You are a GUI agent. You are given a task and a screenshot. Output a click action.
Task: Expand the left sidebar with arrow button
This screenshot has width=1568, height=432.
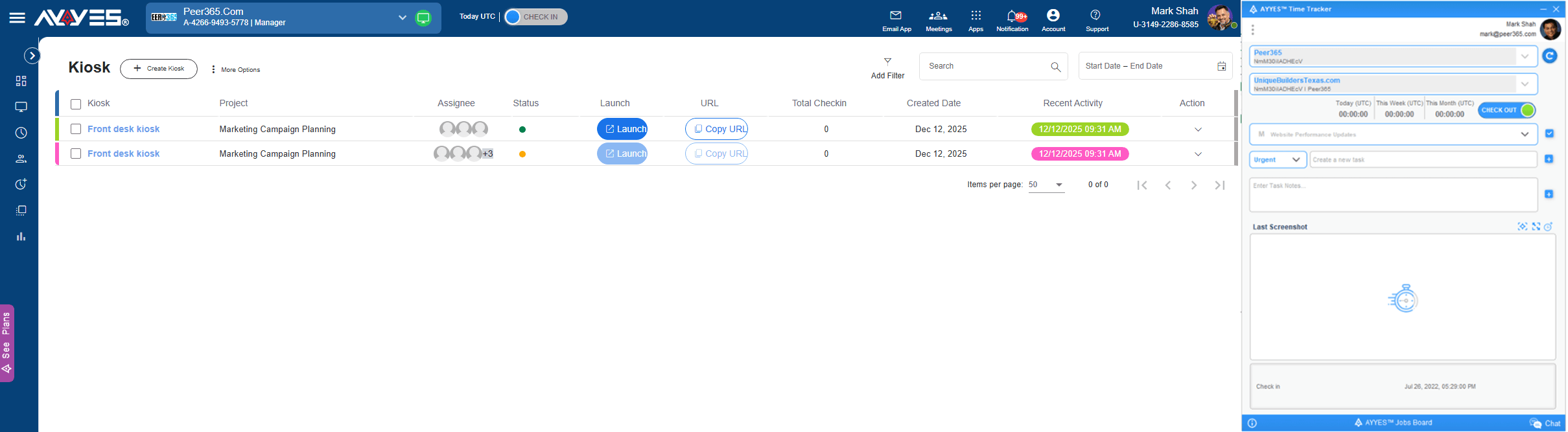coord(32,56)
